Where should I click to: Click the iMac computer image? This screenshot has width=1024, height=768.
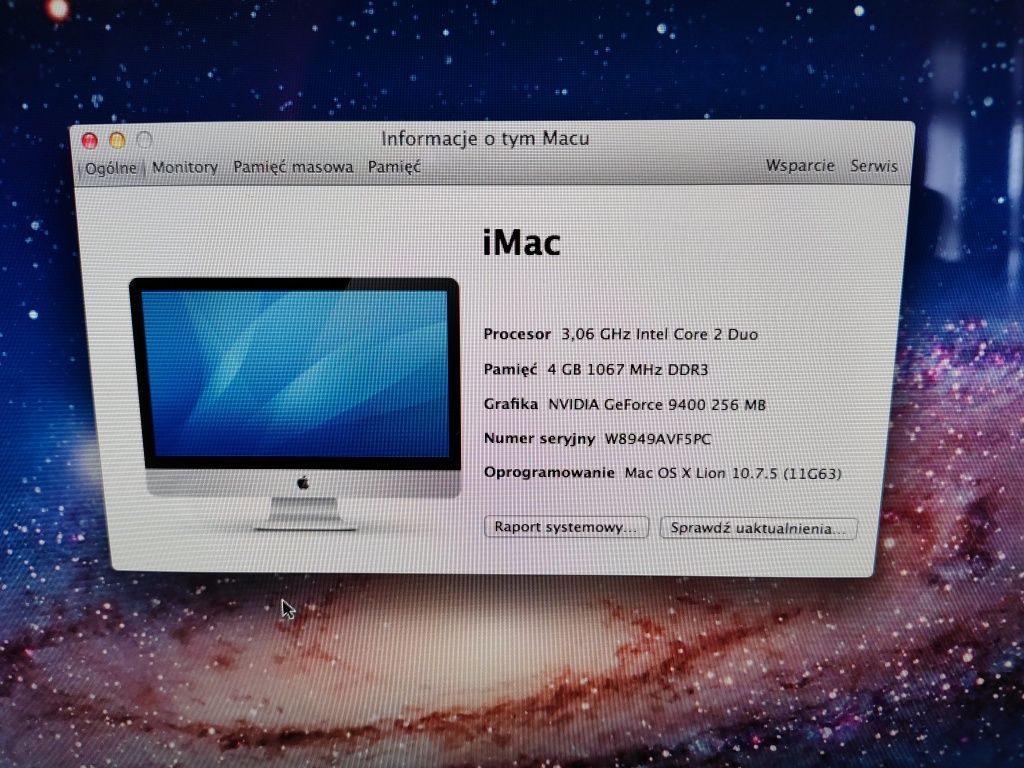pos(295,404)
